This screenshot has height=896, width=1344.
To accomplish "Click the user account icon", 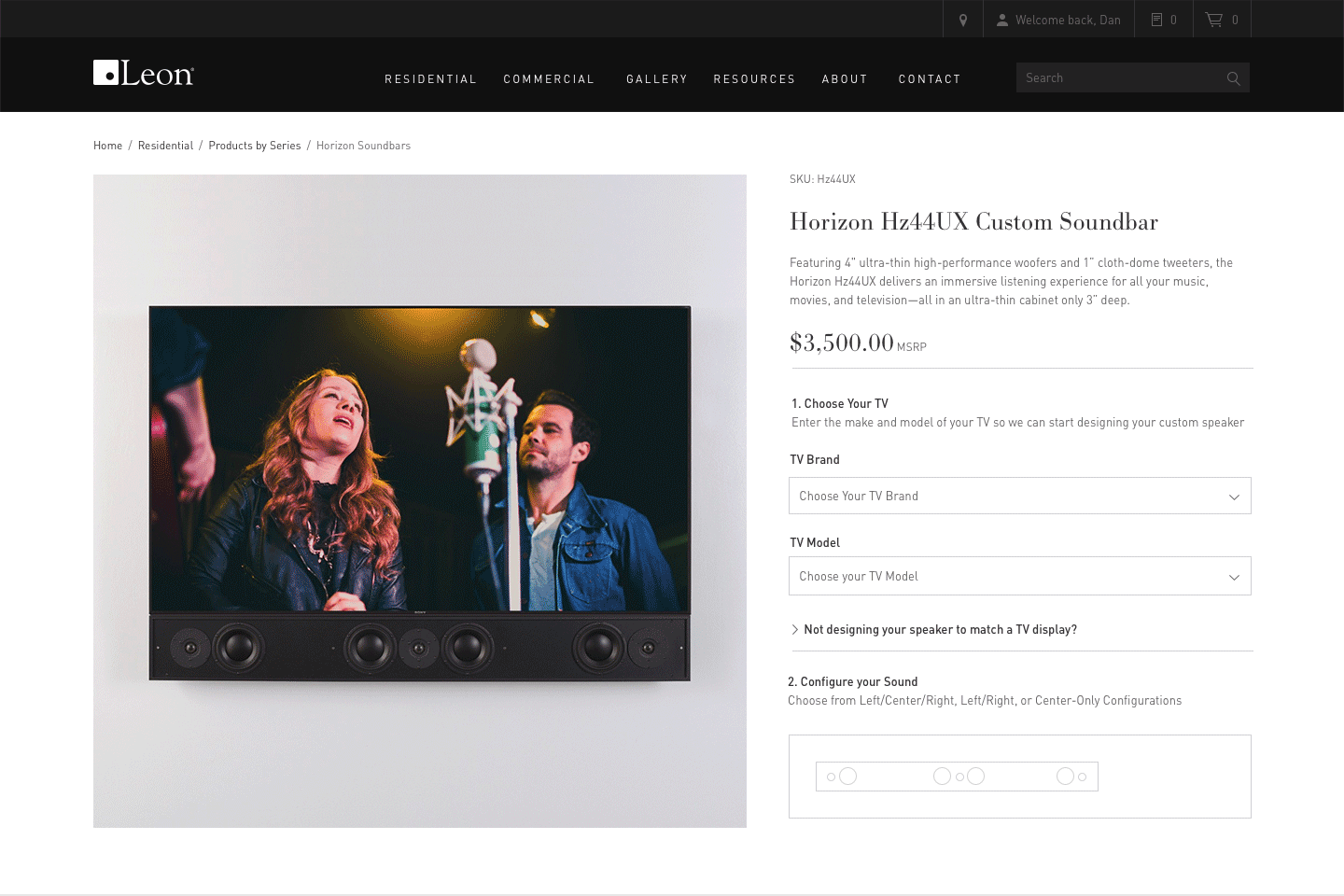I will point(1001,20).
